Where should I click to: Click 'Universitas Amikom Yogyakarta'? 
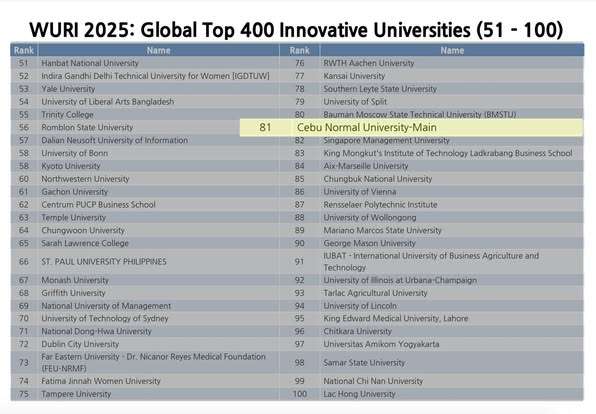tap(381, 344)
